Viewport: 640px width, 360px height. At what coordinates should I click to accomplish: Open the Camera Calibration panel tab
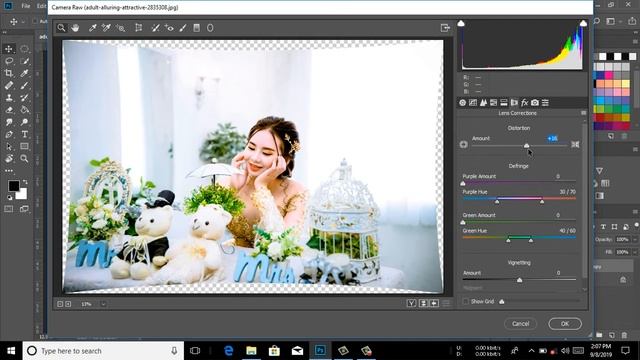click(535, 102)
